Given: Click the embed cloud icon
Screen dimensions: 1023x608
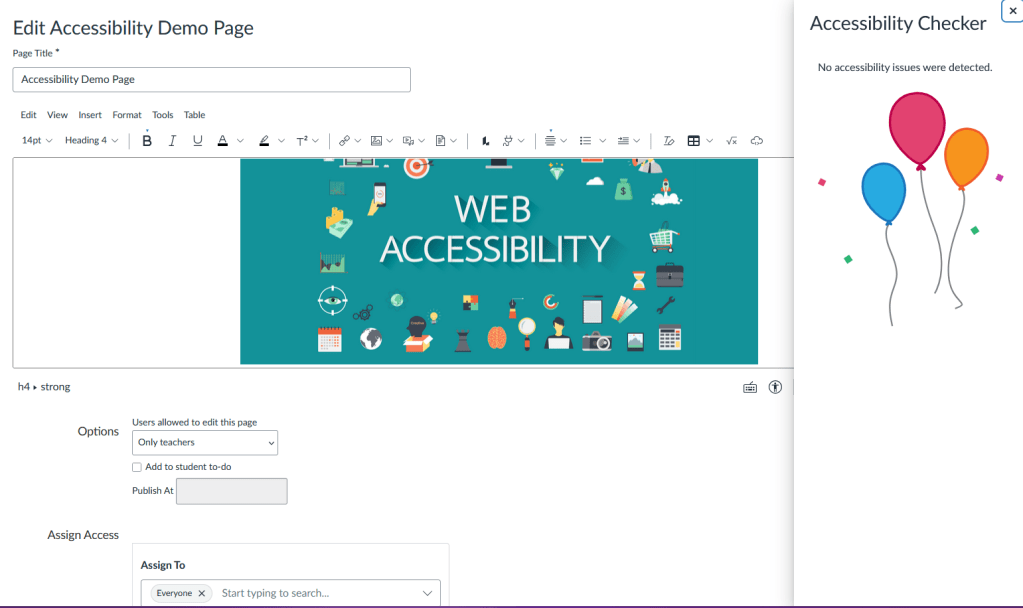Looking at the screenshot, I should pyautogui.click(x=757, y=141).
